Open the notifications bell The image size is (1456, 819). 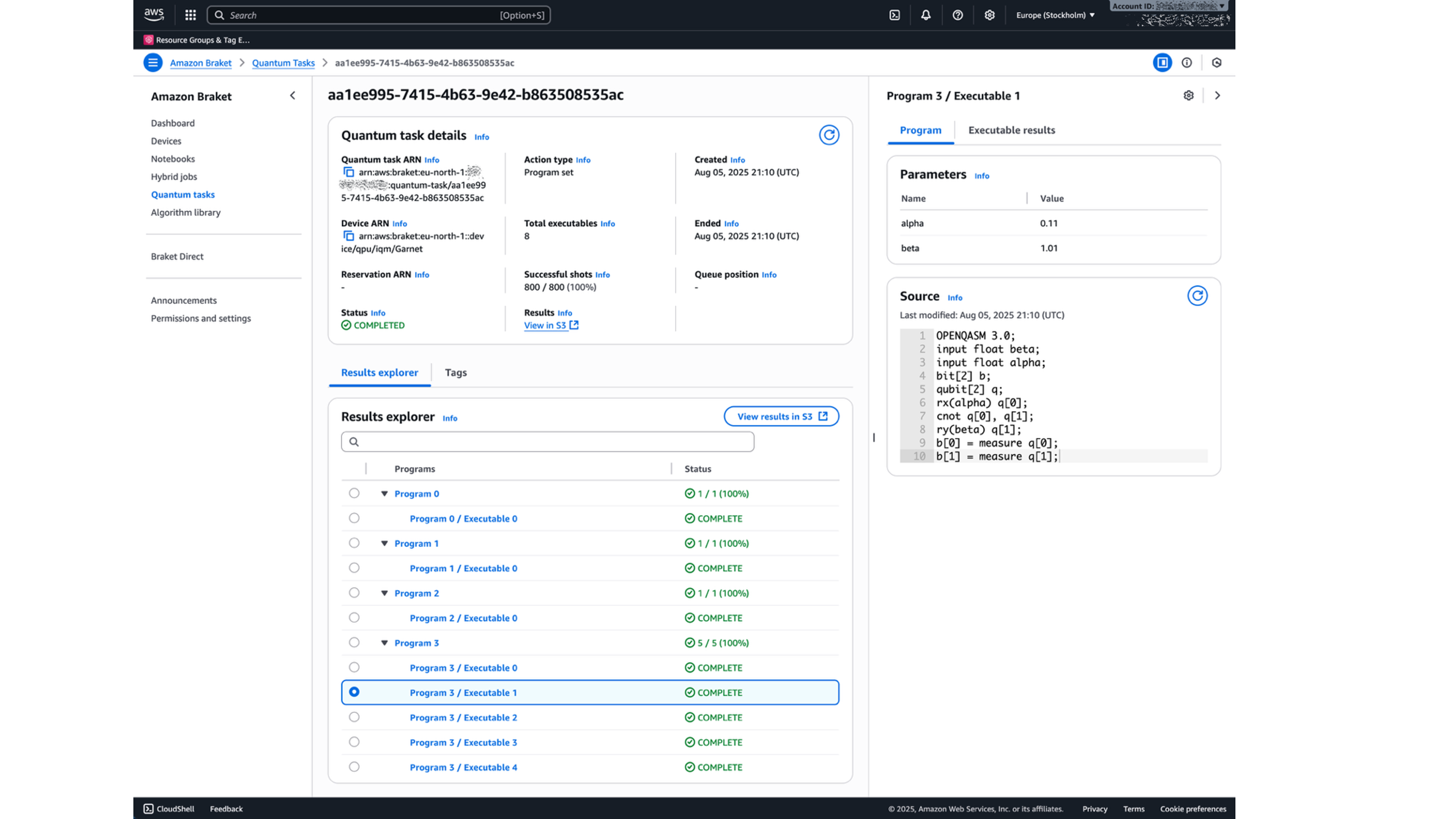pyautogui.click(x=926, y=15)
